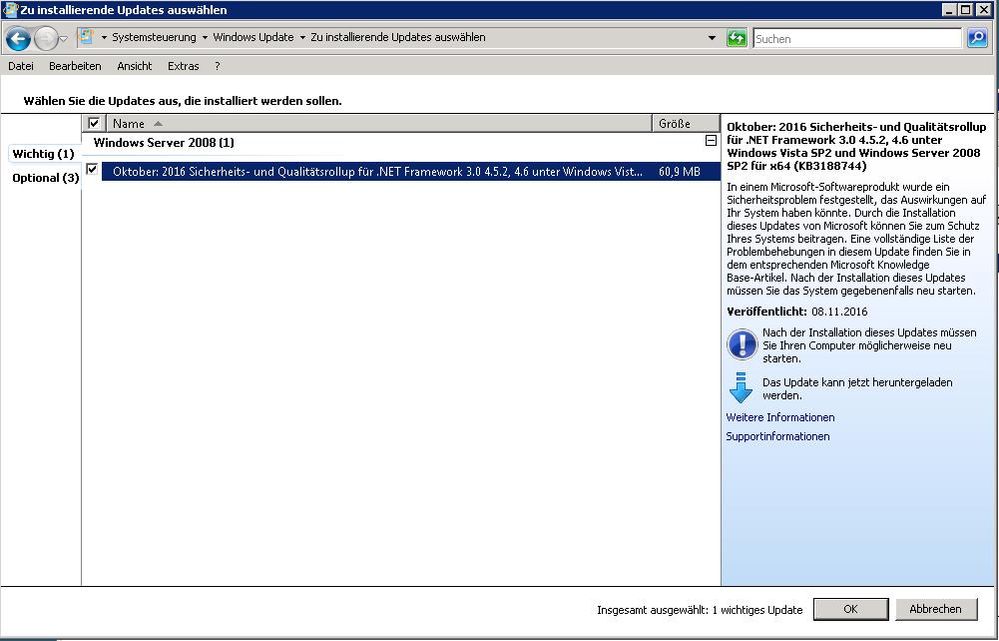
Task: Open the Extras menu
Action: (183, 66)
